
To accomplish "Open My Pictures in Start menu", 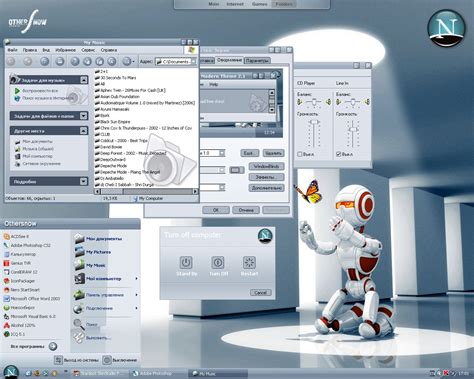I will pyautogui.click(x=93, y=252).
